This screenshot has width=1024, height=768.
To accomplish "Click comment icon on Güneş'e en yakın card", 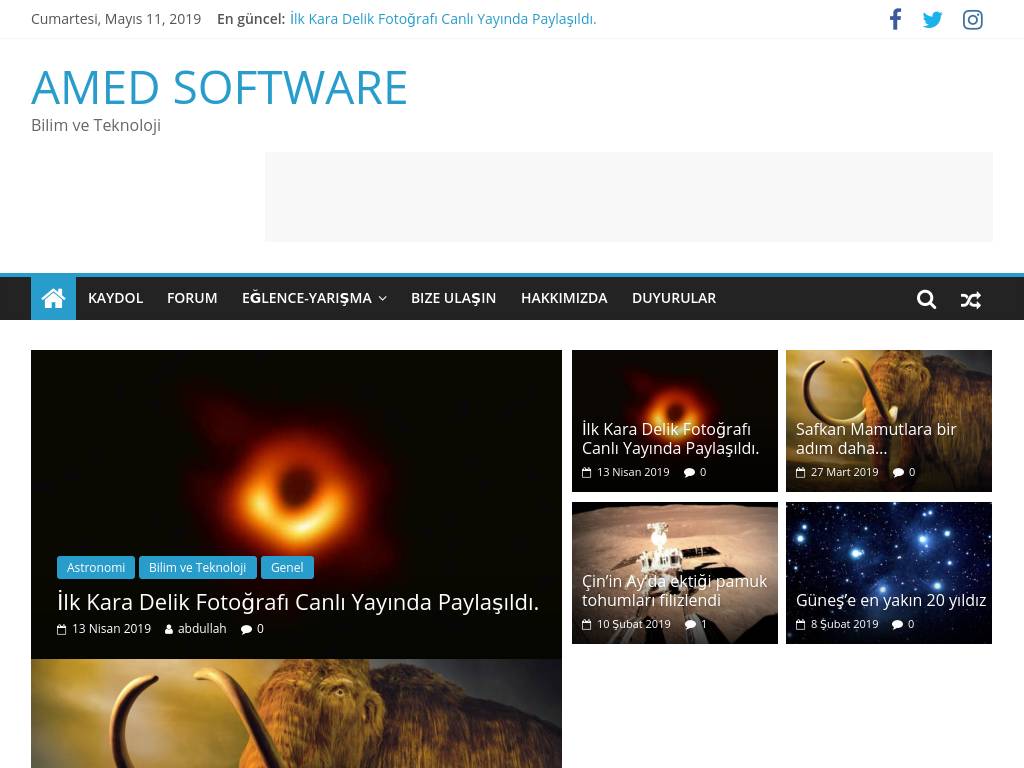I will 897,624.
